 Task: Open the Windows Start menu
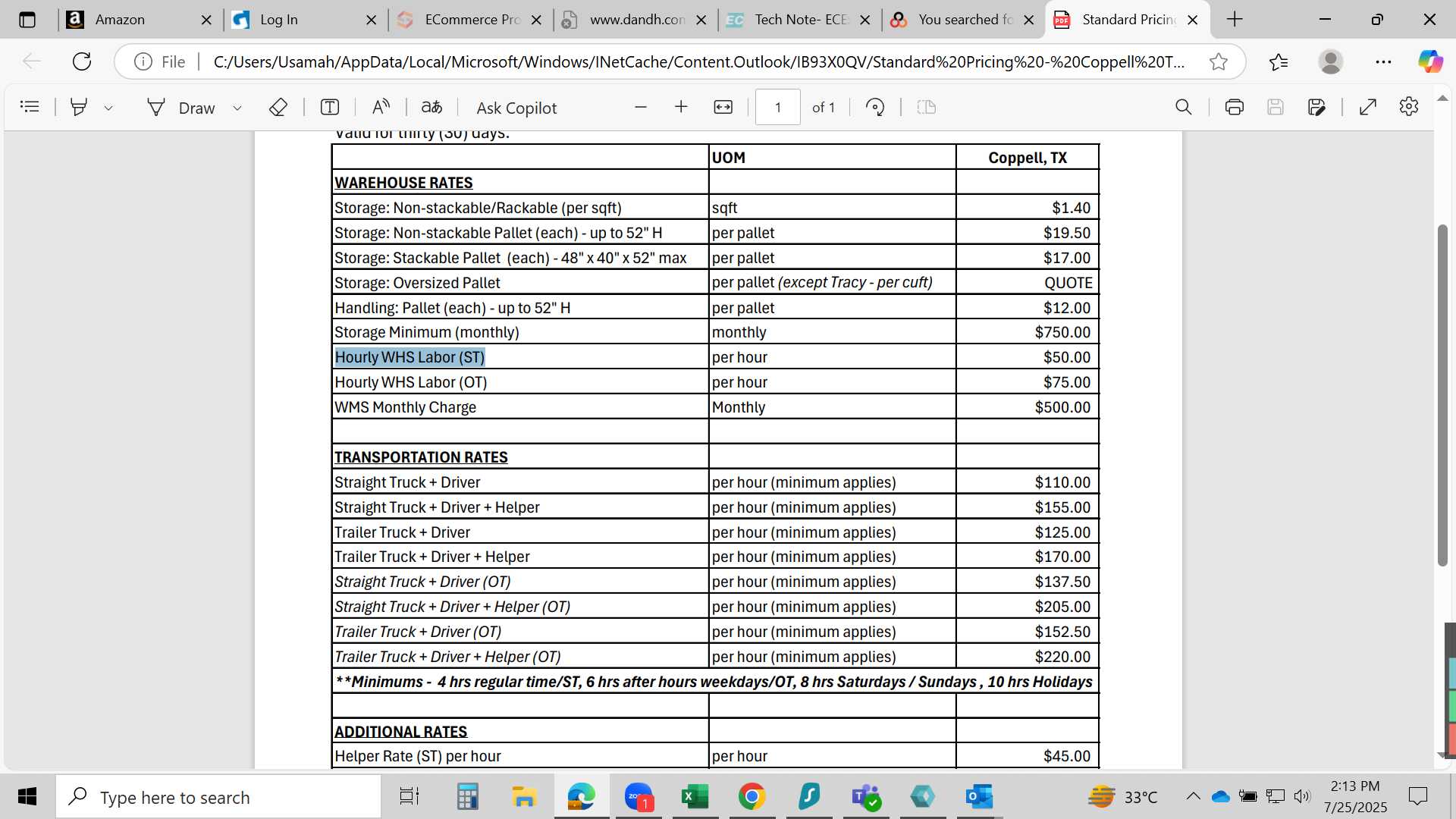coord(27,797)
